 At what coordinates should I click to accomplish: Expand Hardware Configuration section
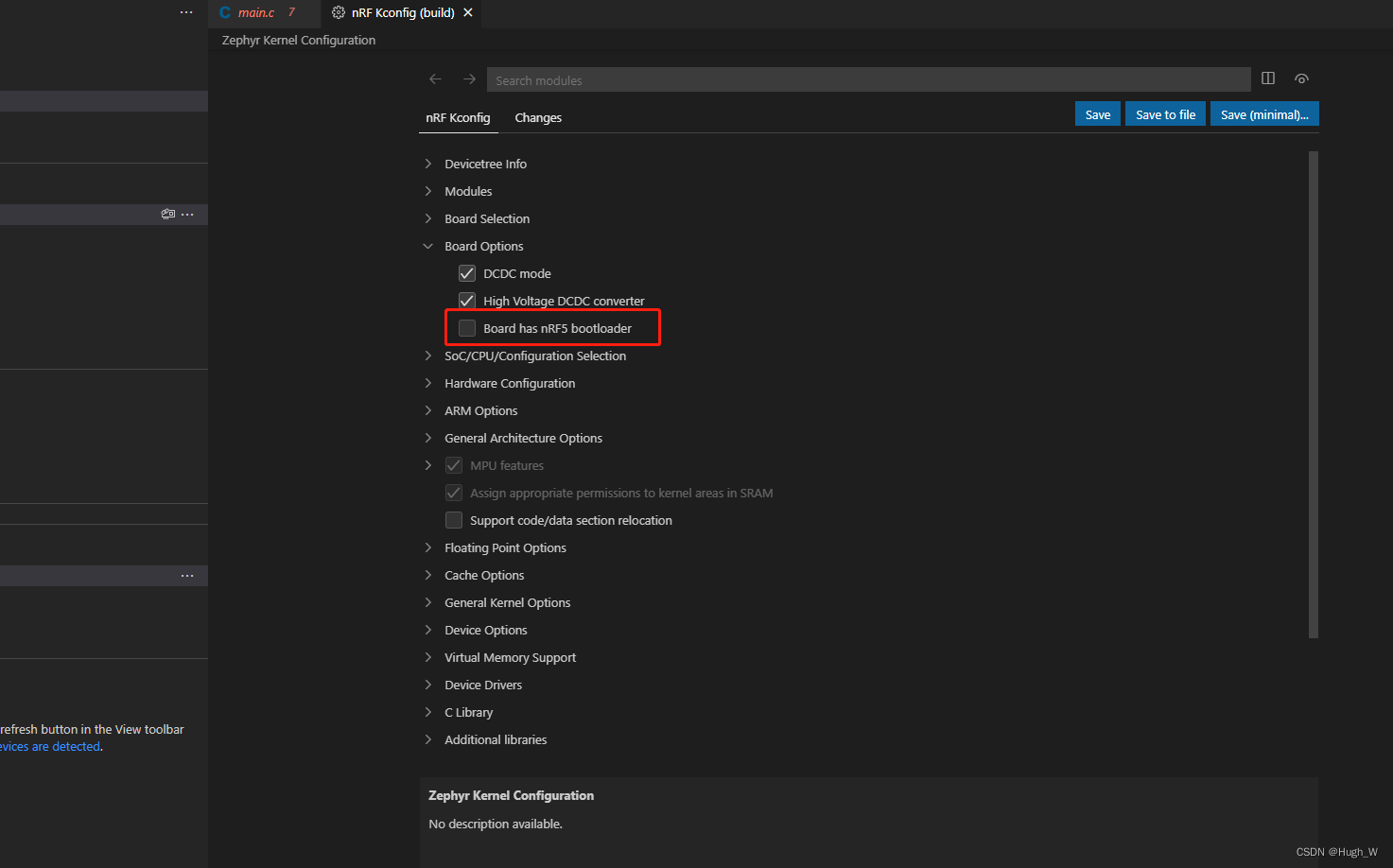[x=428, y=383]
